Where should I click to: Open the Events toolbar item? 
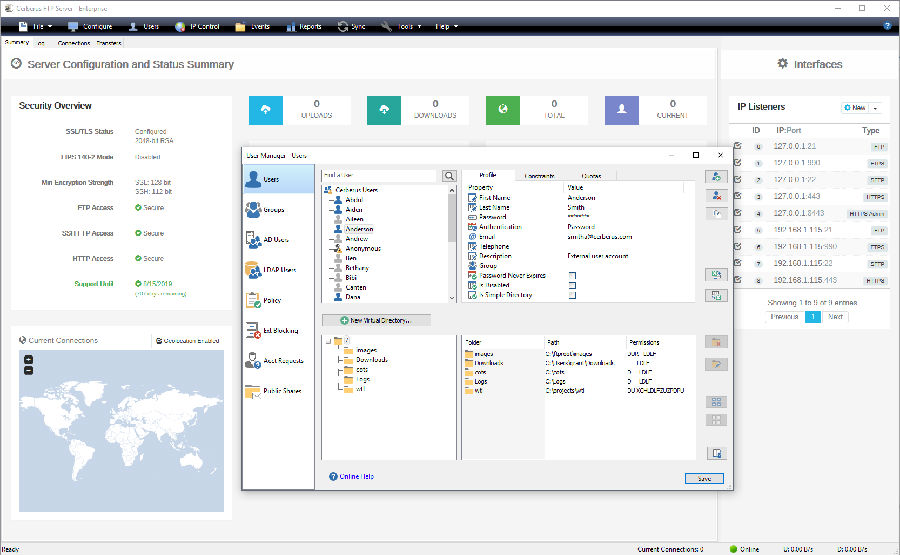coord(253,26)
